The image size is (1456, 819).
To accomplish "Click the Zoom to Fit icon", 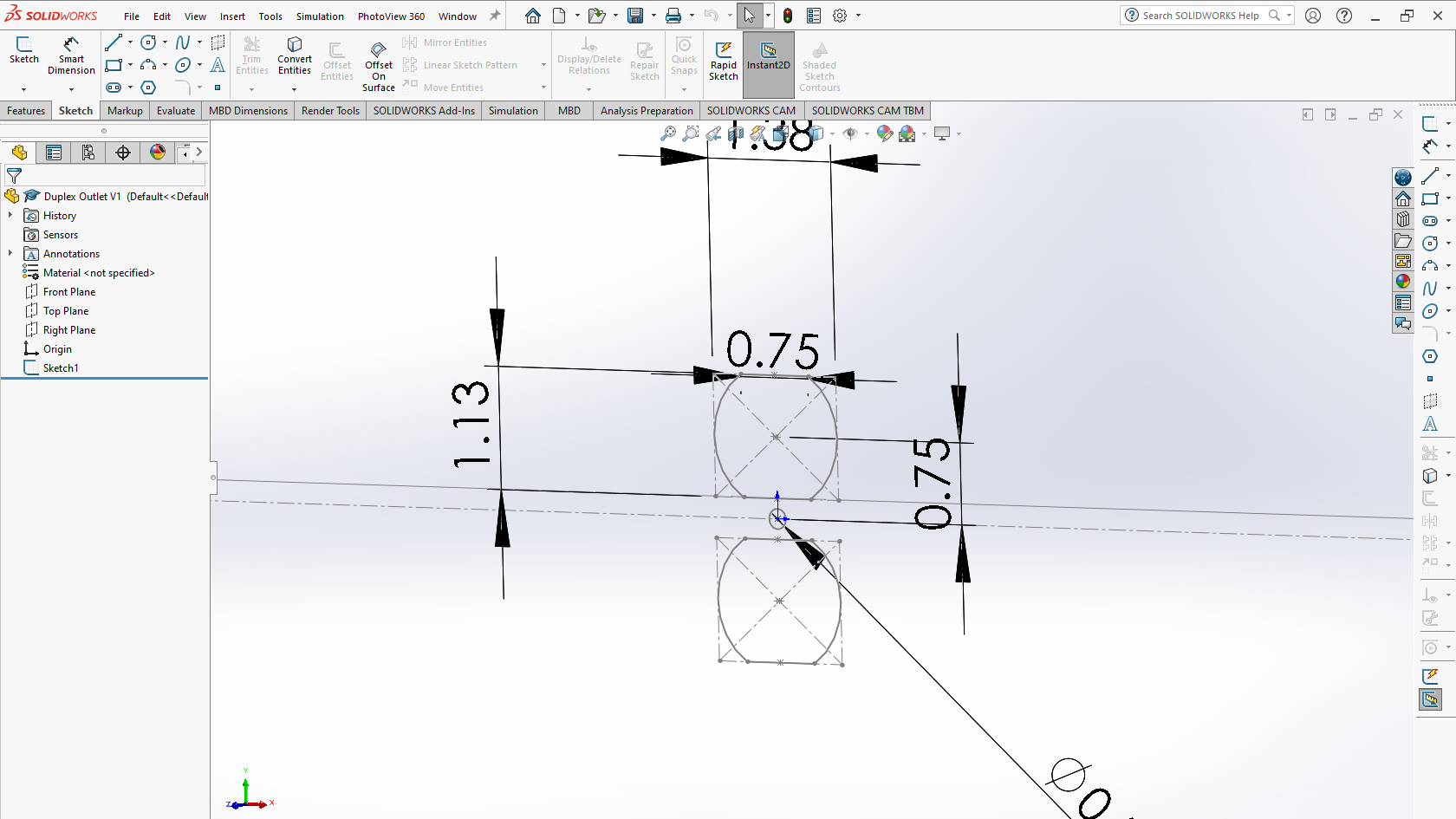I will pyautogui.click(x=668, y=133).
